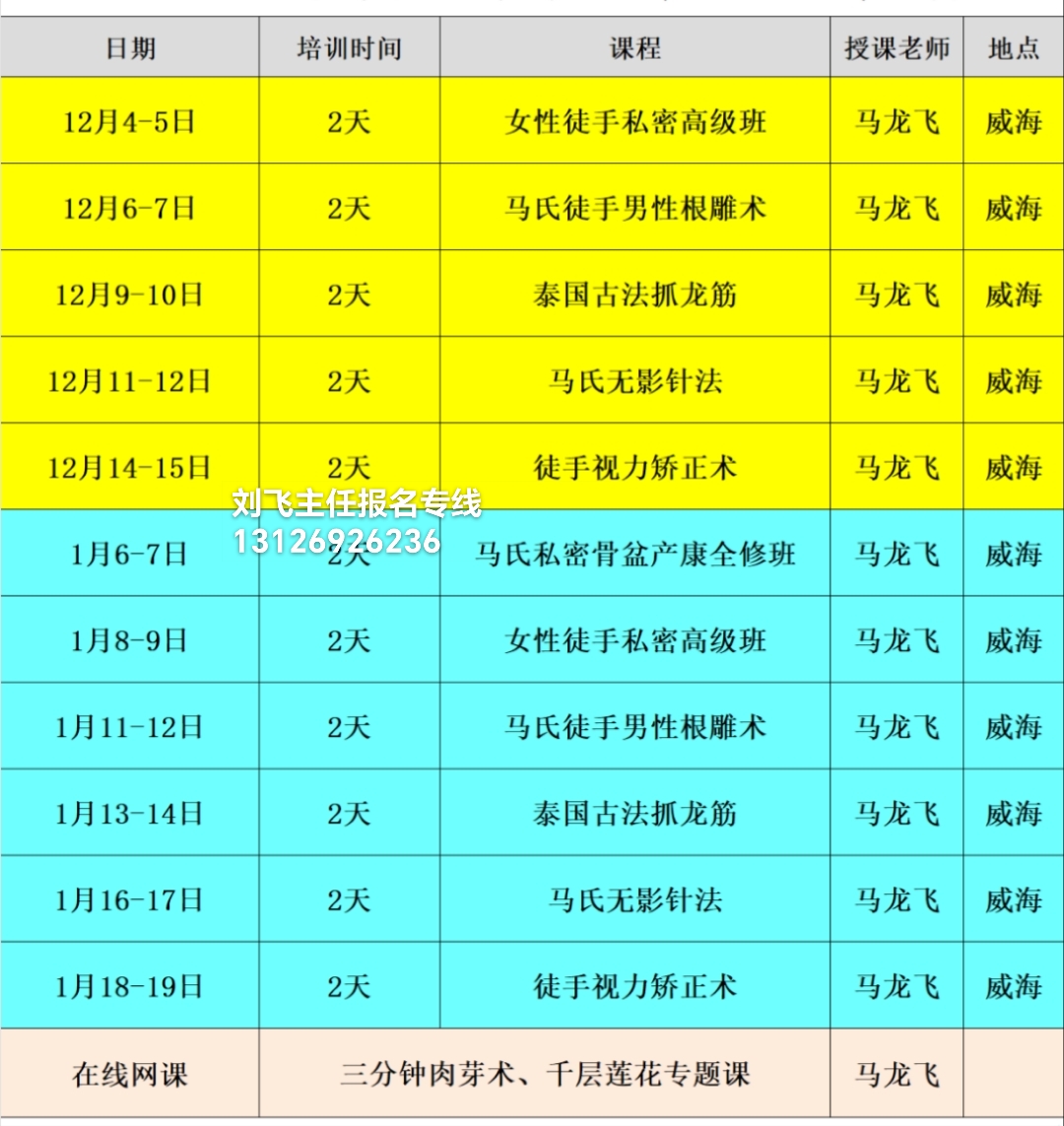This screenshot has height=1126, width=1064.
Task: Click the 12月11-12日 date cell
Action: (130, 381)
